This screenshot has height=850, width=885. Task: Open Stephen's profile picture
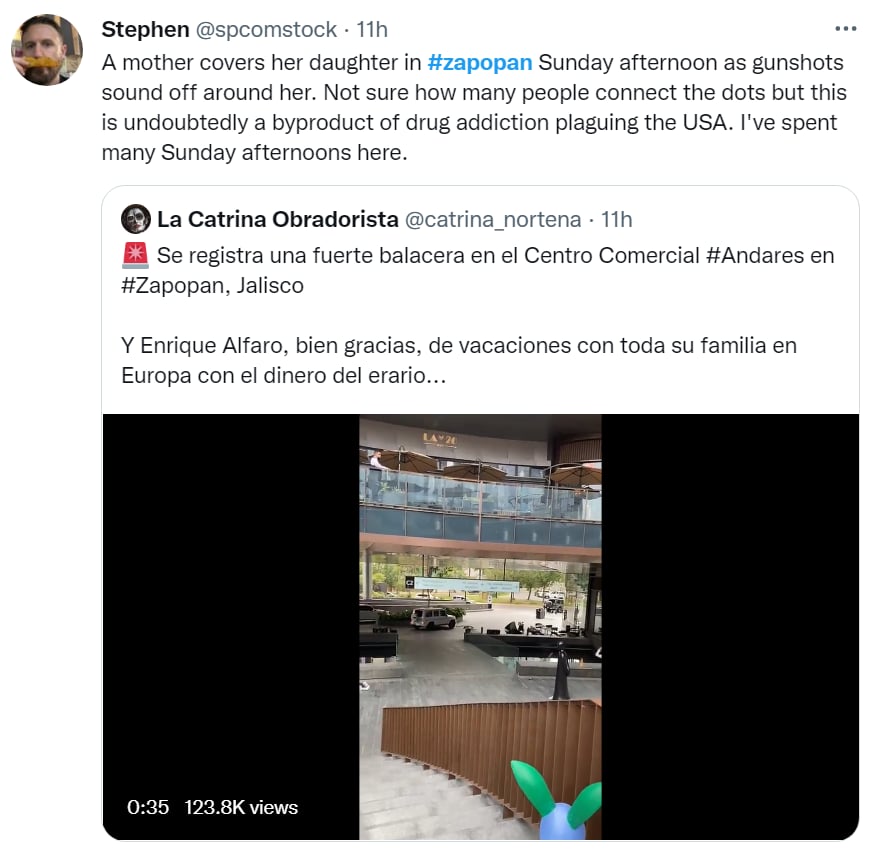pyautogui.click(x=47, y=50)
